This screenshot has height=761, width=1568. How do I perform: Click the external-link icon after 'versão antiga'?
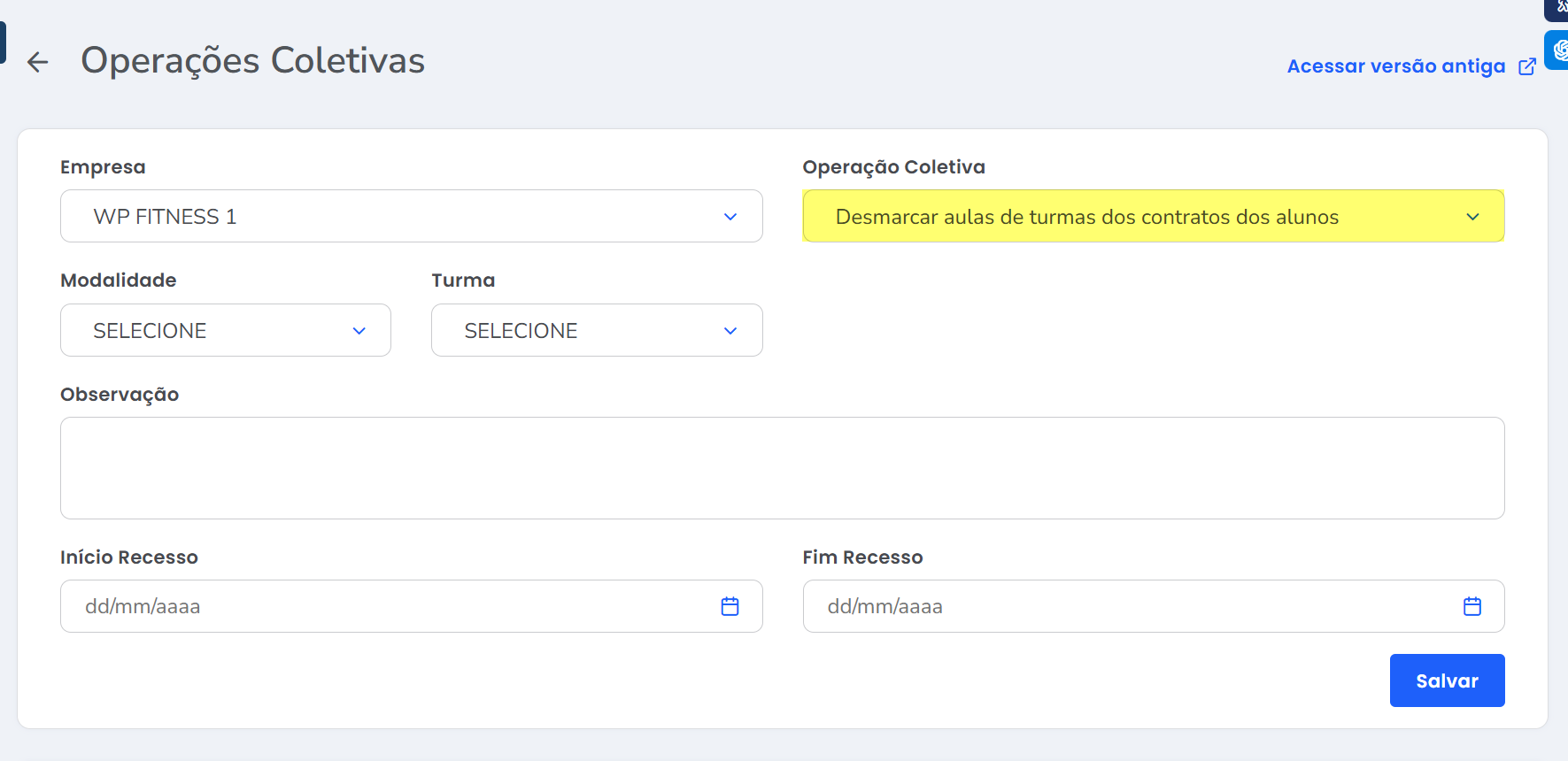point(1527,67)
